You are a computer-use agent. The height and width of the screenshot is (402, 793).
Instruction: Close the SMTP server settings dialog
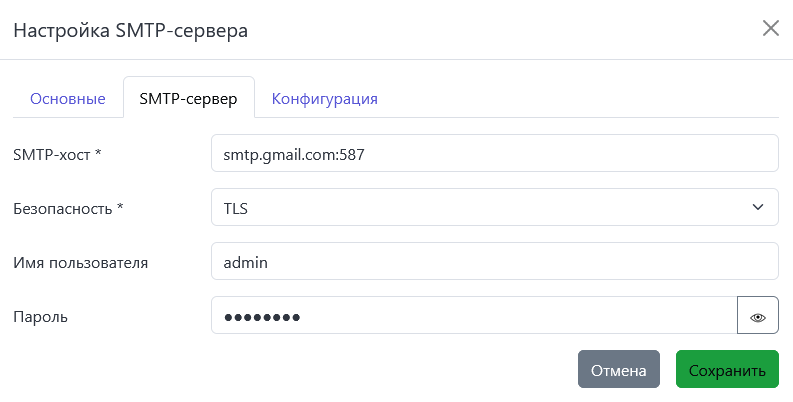pyautogui.click(x=770, y=28)
